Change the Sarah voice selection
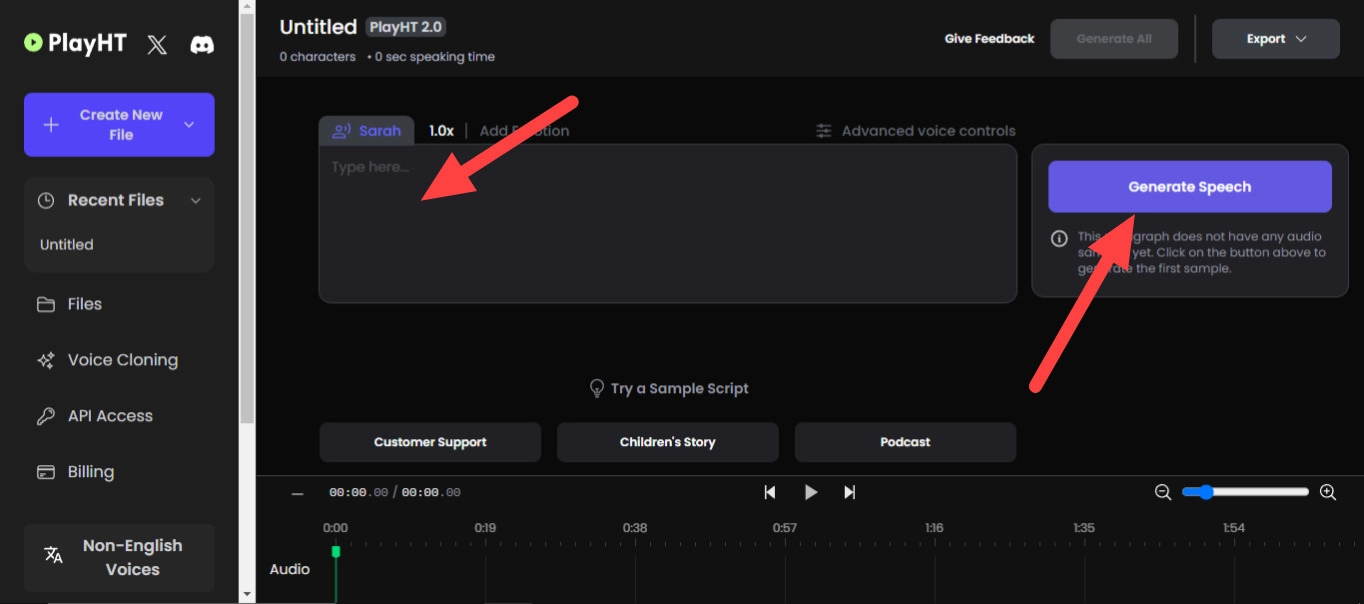Screen dimensions: 1364x604 pyautogui.click(x=367, y=131)
